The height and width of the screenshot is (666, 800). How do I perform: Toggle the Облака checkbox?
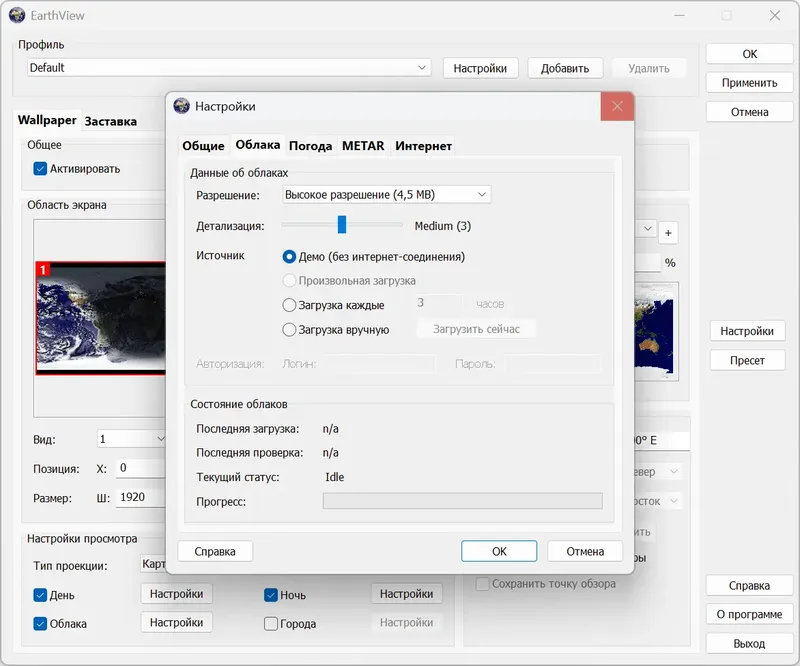coord(40,624)
